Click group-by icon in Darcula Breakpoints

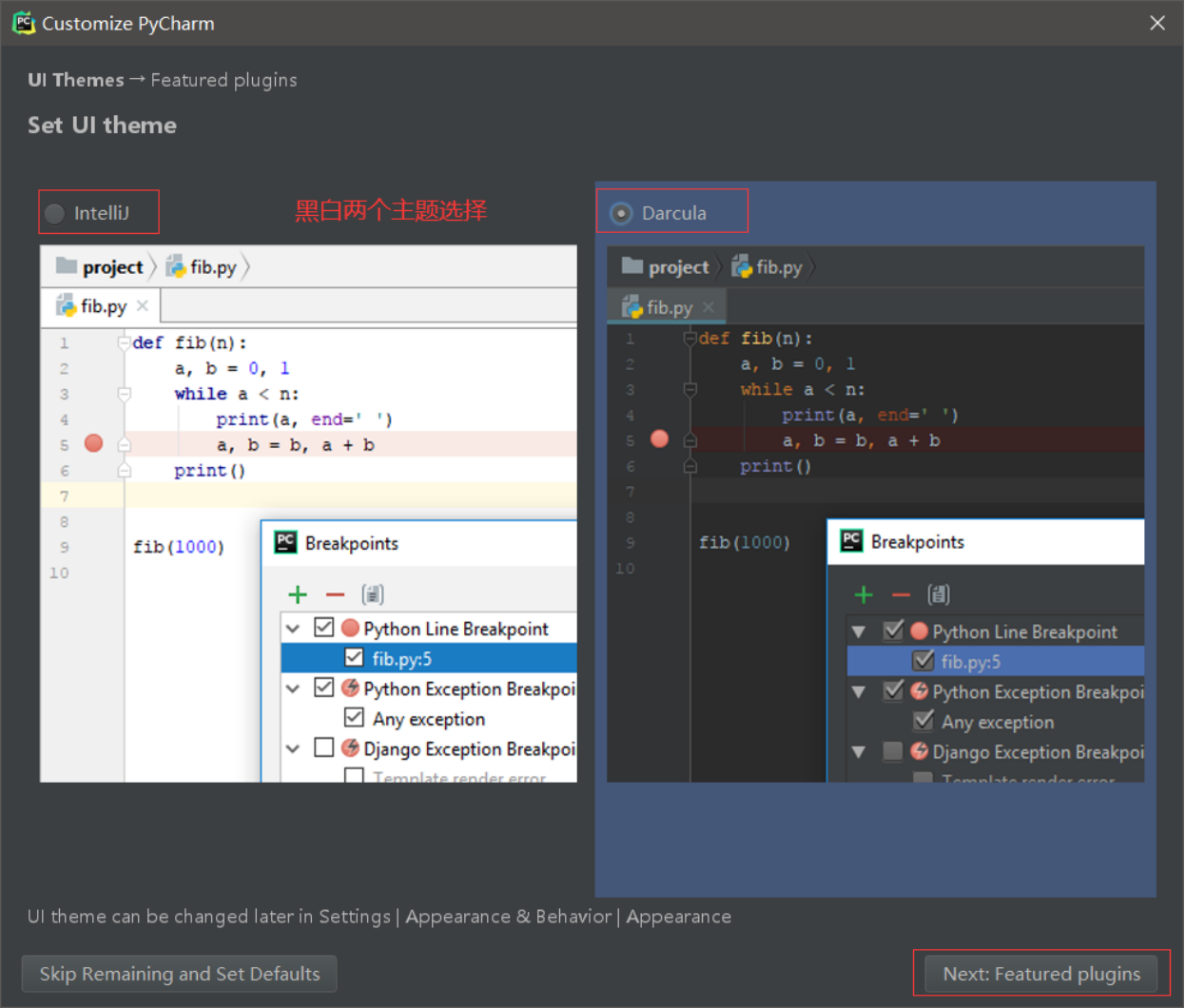click(x=939, y=594)
